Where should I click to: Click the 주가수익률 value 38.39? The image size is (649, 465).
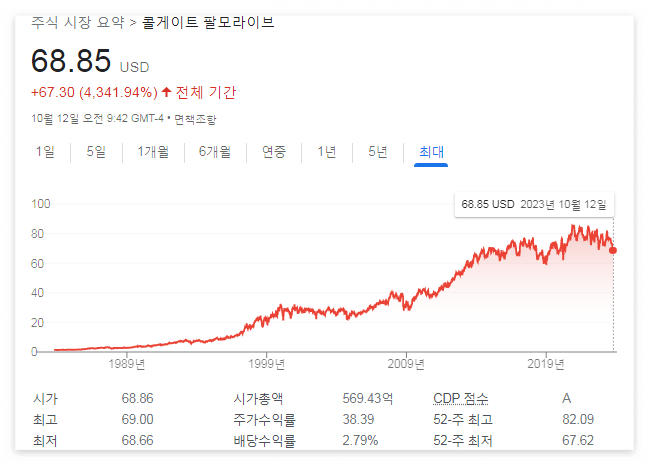coord(358,419)
